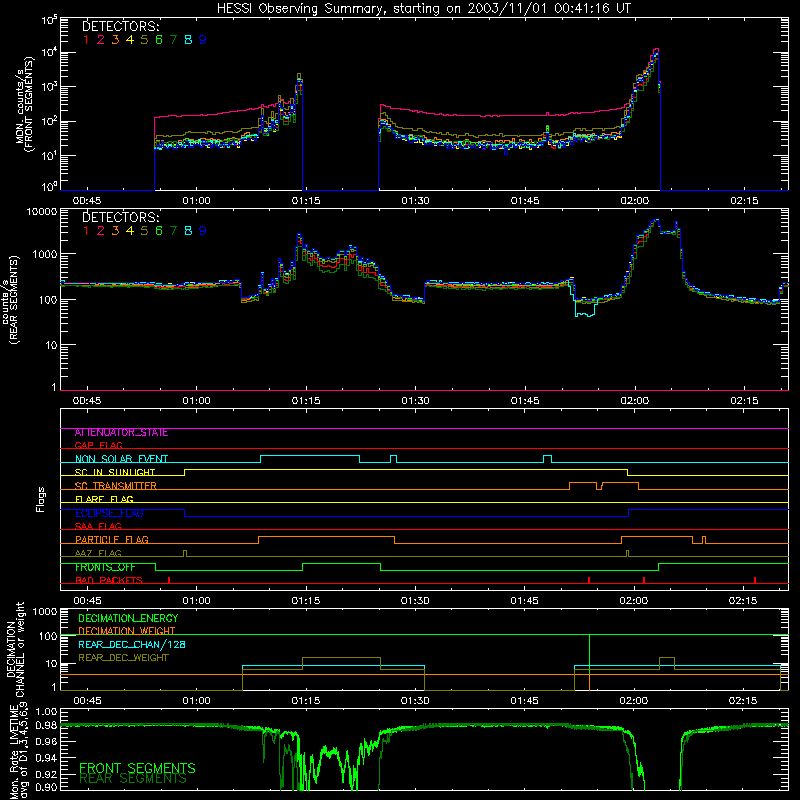Select red detector 1 in the front segments legend

pos(86,40)
